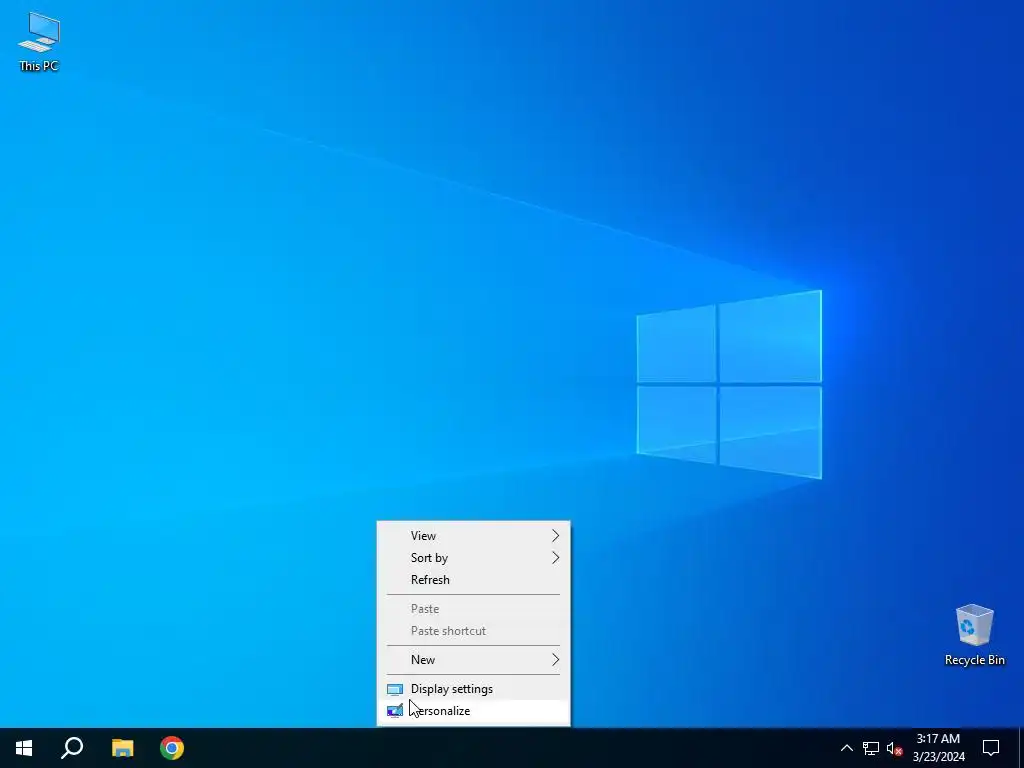The image size is (1024, 768).
Task: Click the arrow beside View
Action: (x=555, y=536)
